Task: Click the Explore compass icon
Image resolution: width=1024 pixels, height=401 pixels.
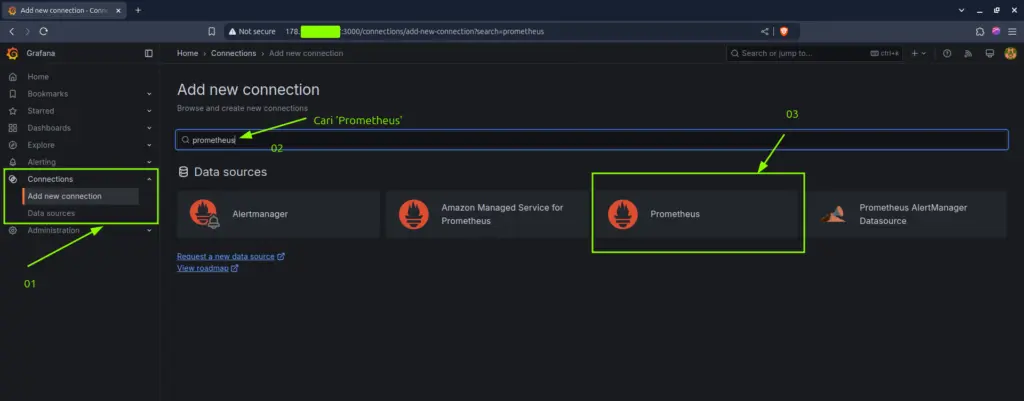Action: click(x=12, y=145)
